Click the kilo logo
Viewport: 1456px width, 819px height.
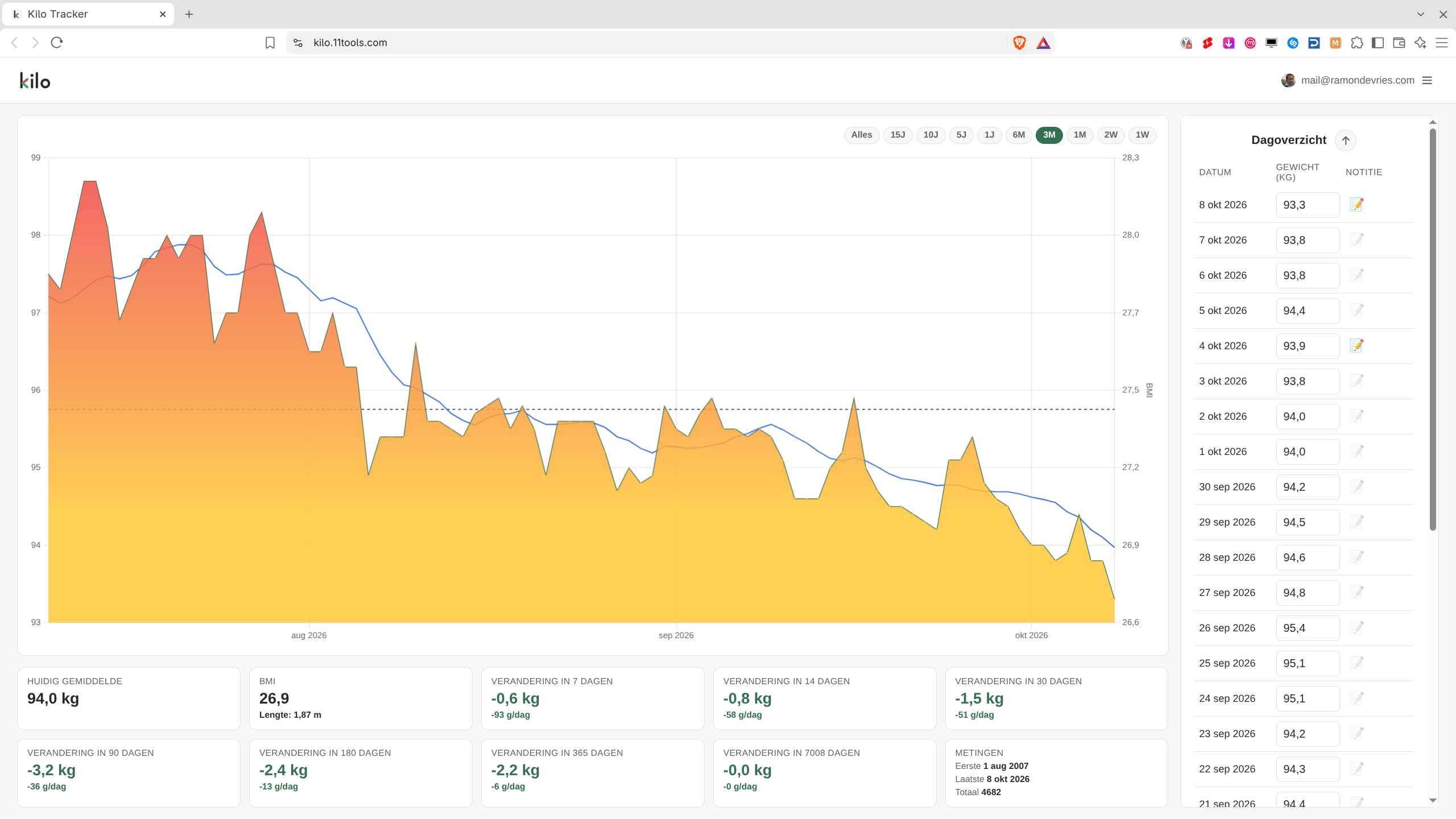(35, 81)
